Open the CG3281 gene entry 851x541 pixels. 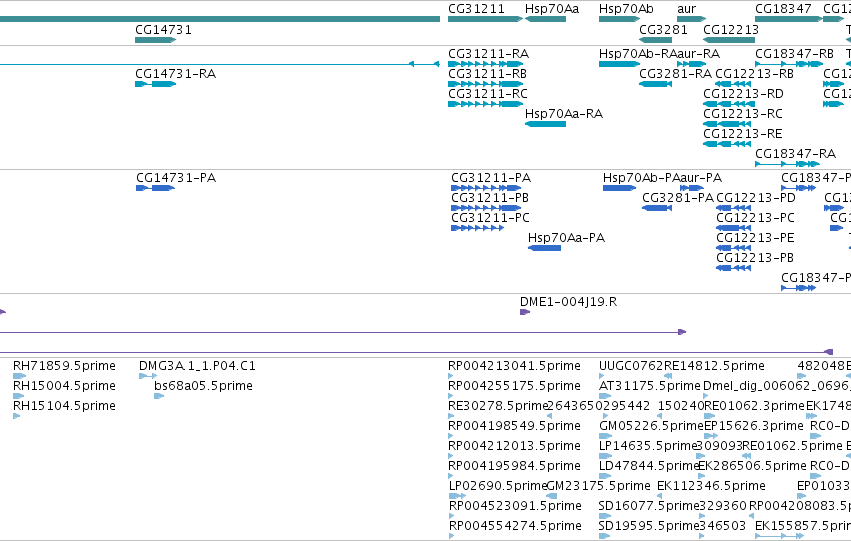[656, 40]
